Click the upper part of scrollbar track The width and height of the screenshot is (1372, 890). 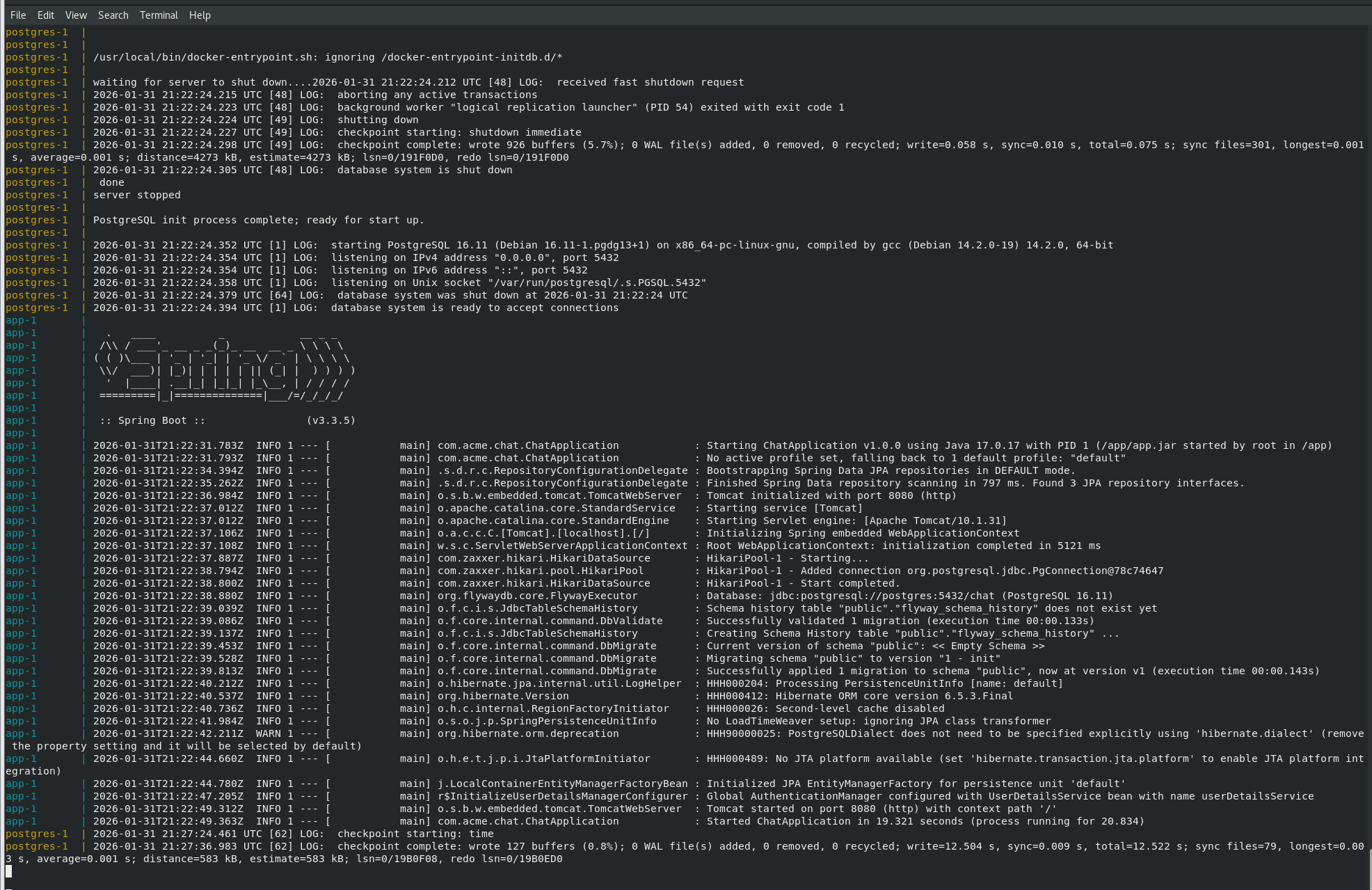[1369, 209]
